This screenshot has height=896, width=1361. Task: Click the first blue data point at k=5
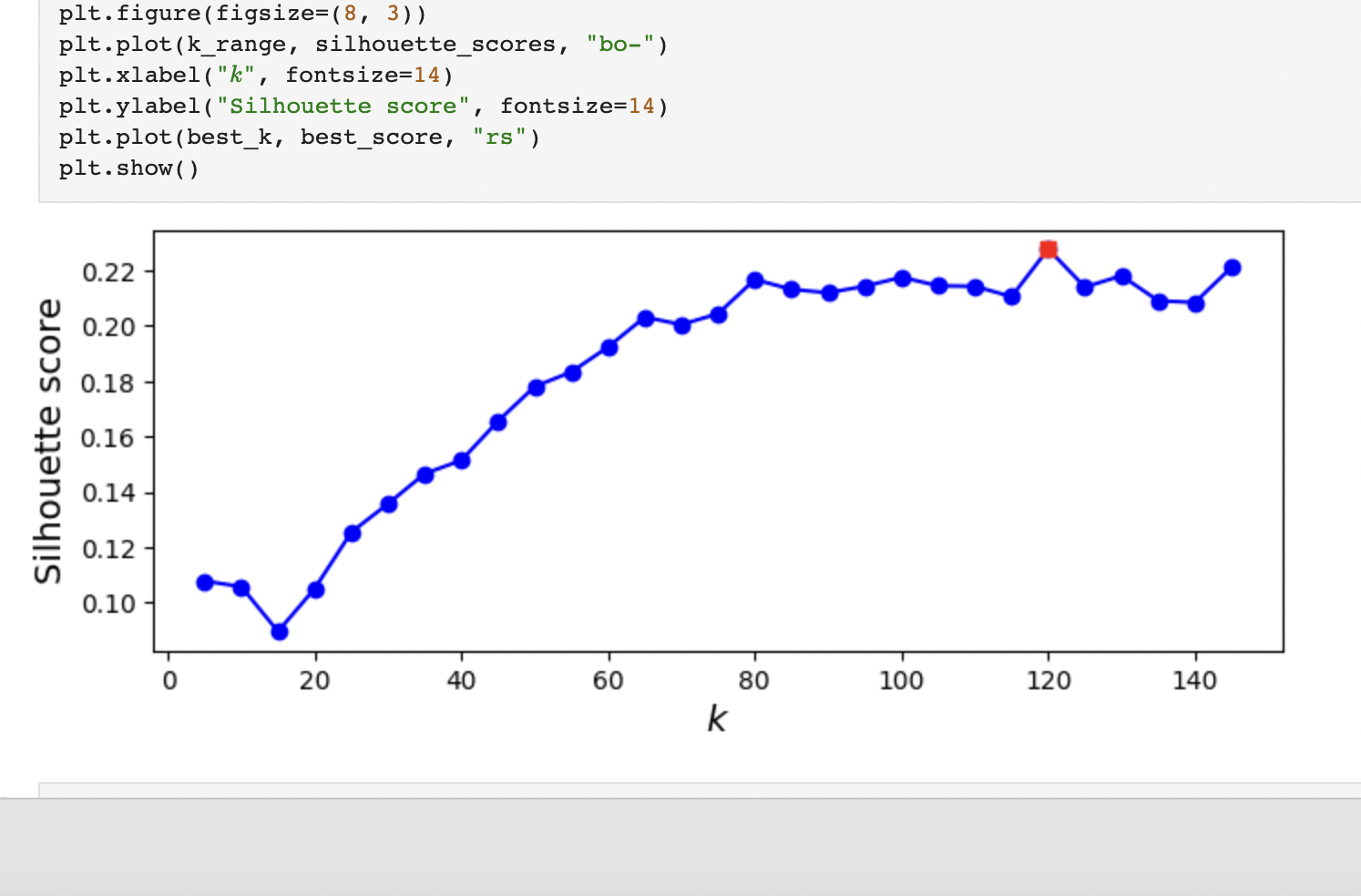click(205, 583)
